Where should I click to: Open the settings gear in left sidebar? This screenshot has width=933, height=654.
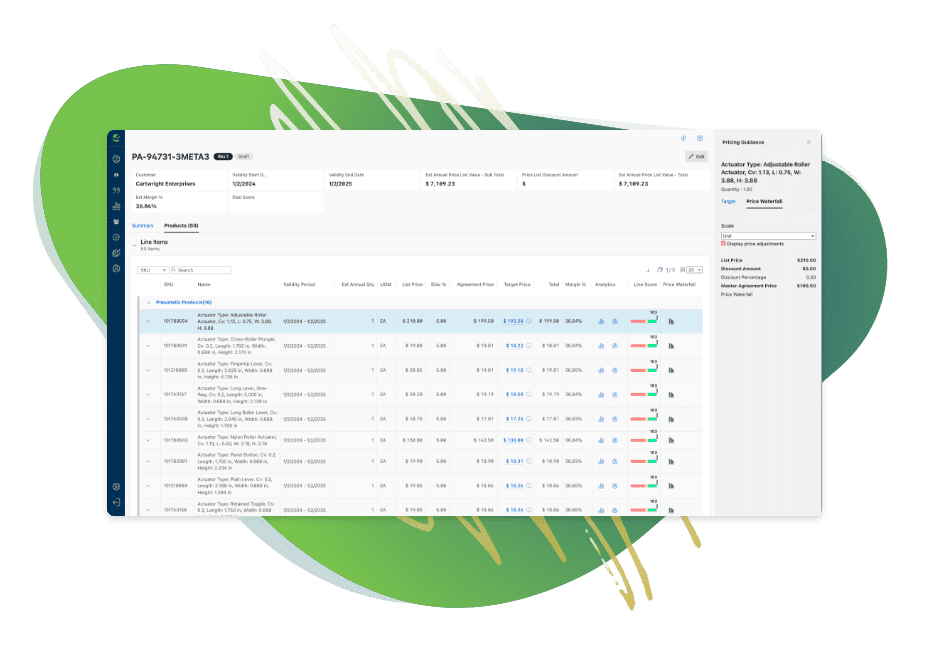tap(116, 486)
